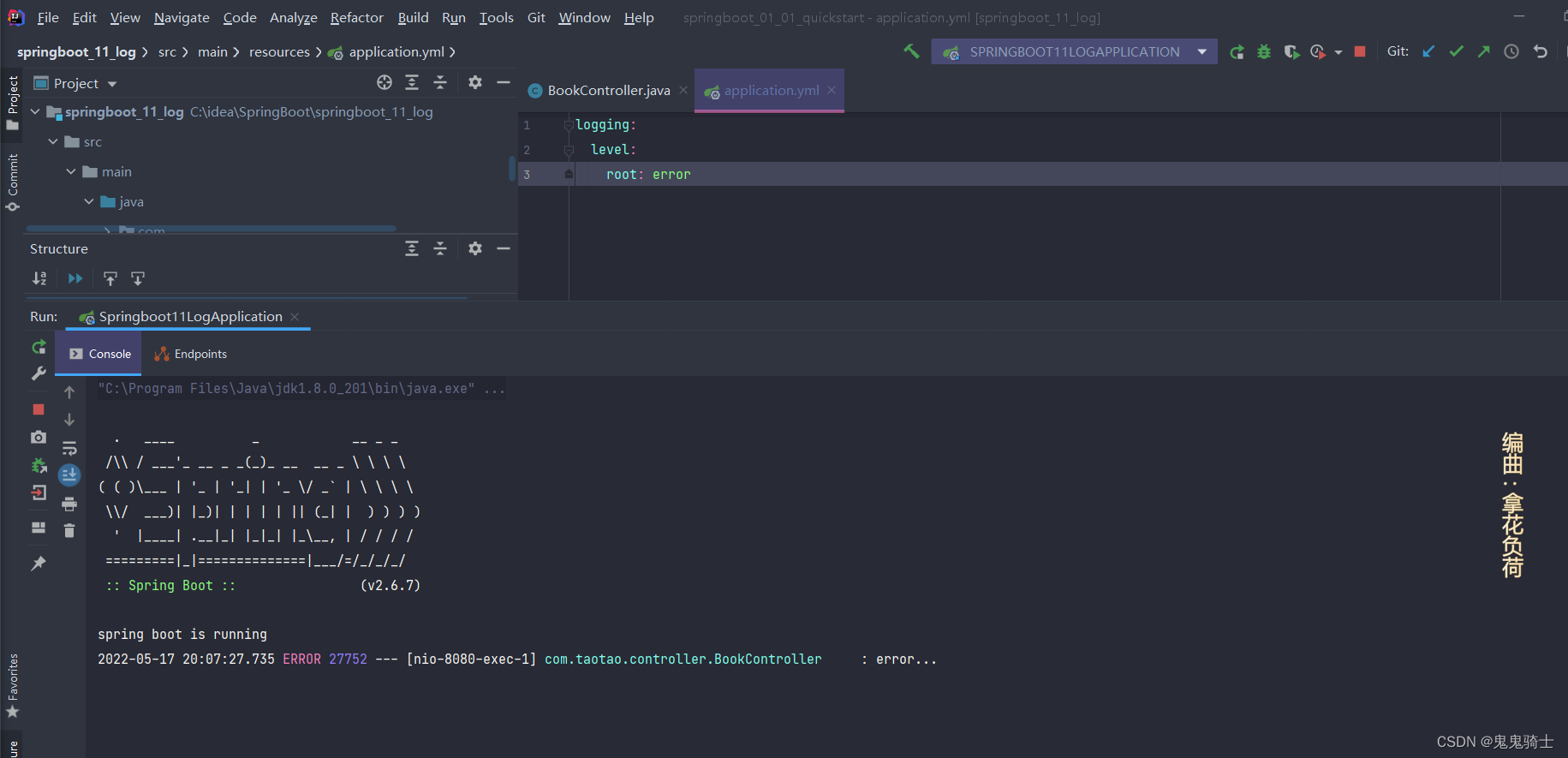
Task: Click the Exit icon in Run sidebar
Action: click(x=39, y=492)
